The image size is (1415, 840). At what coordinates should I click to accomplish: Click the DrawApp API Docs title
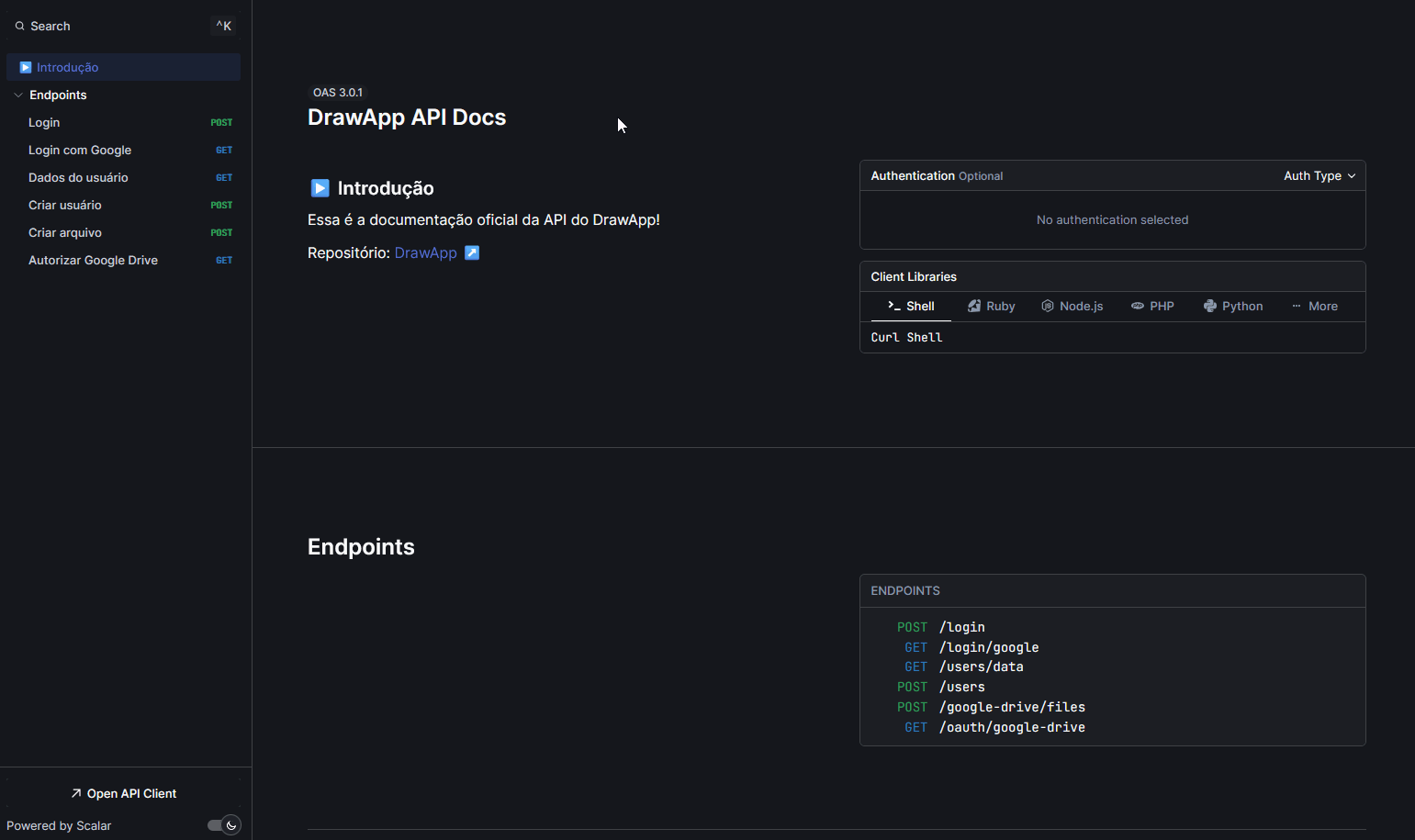[x=407, y=118]
